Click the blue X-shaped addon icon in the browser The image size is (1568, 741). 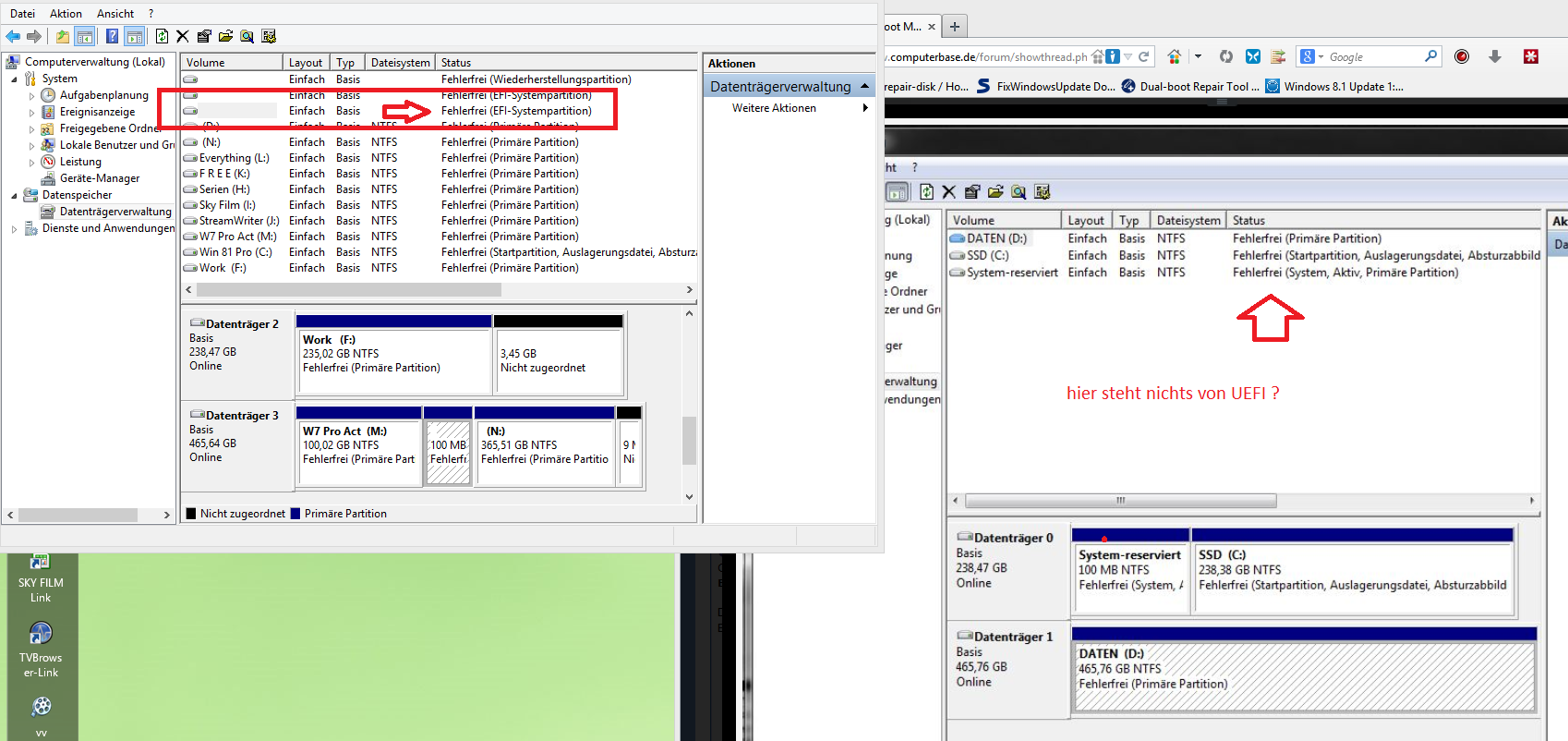(1253, 56)
